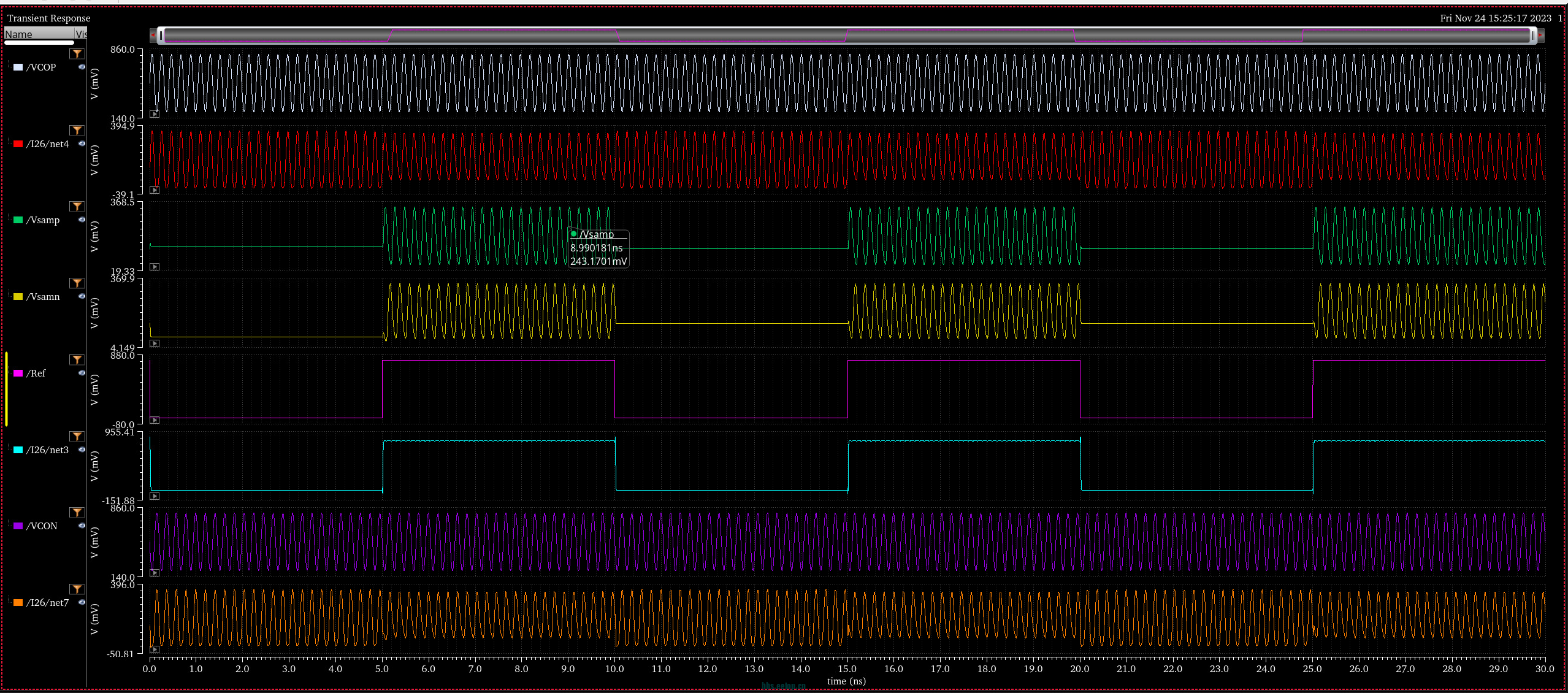Click the orange color swatch for /I26/net7
Viewport: 1568px width, 693px height.
click(18, 603)
